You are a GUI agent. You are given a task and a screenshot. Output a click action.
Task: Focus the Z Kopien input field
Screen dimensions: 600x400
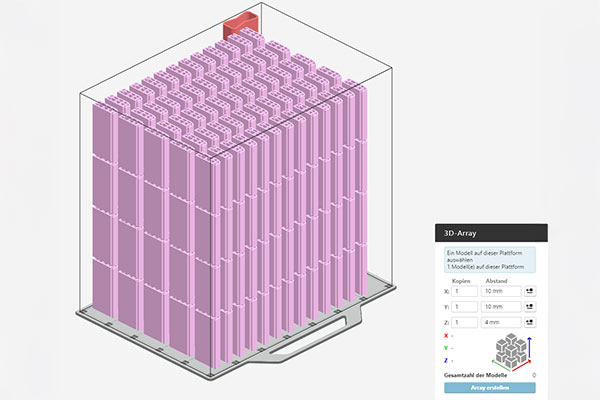tap(464, 323)
